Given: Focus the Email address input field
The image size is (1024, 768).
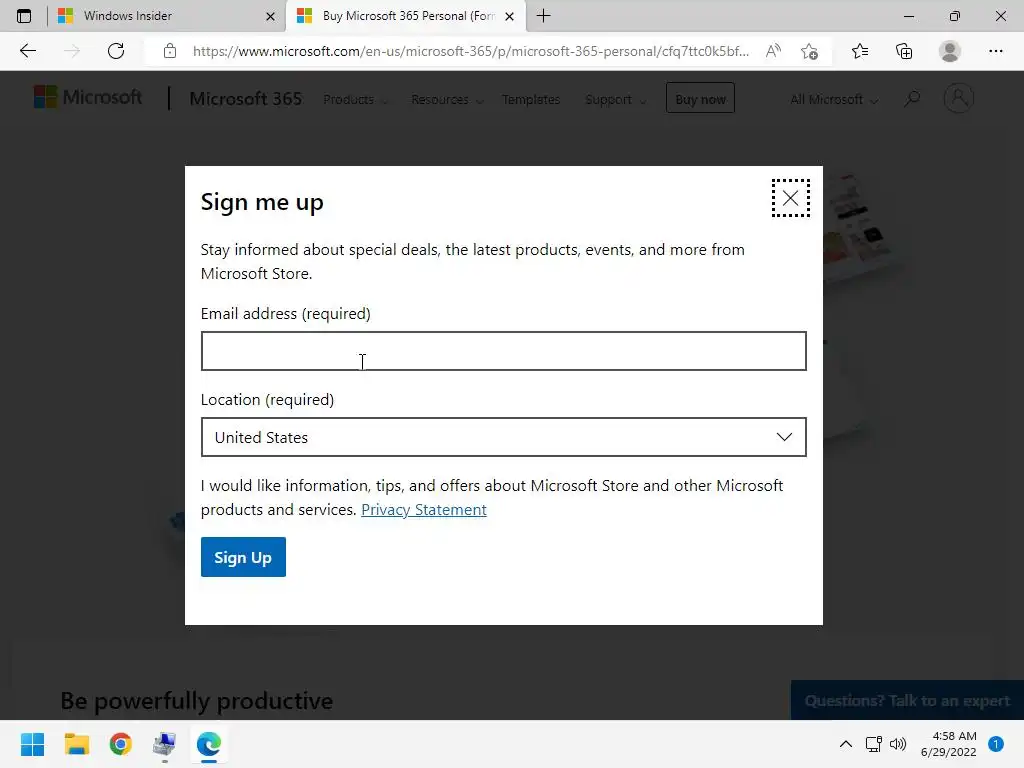Looking at the screenshot, I should [x=504, y=351].
